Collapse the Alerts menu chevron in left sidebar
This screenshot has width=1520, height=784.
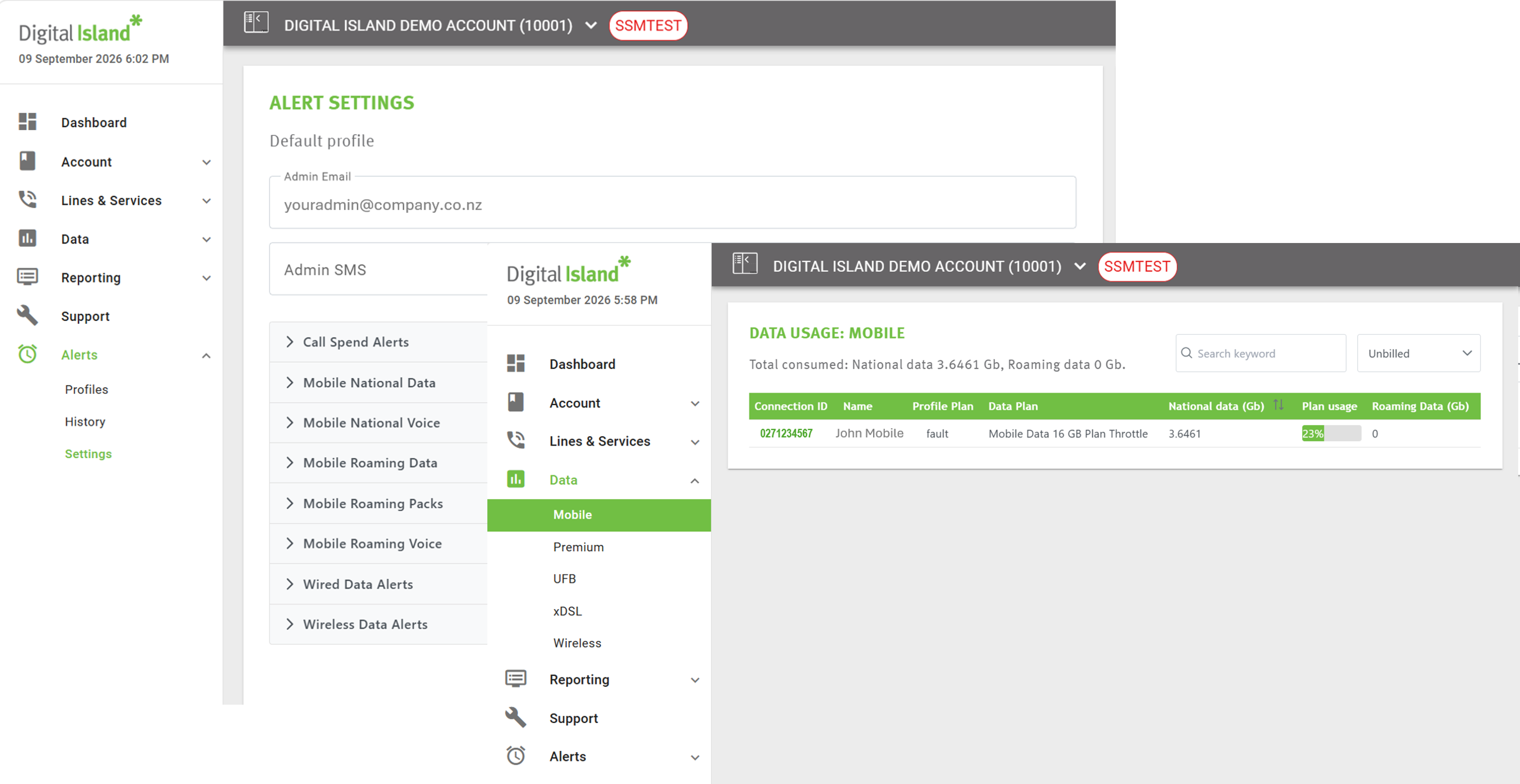coord(206,355)
